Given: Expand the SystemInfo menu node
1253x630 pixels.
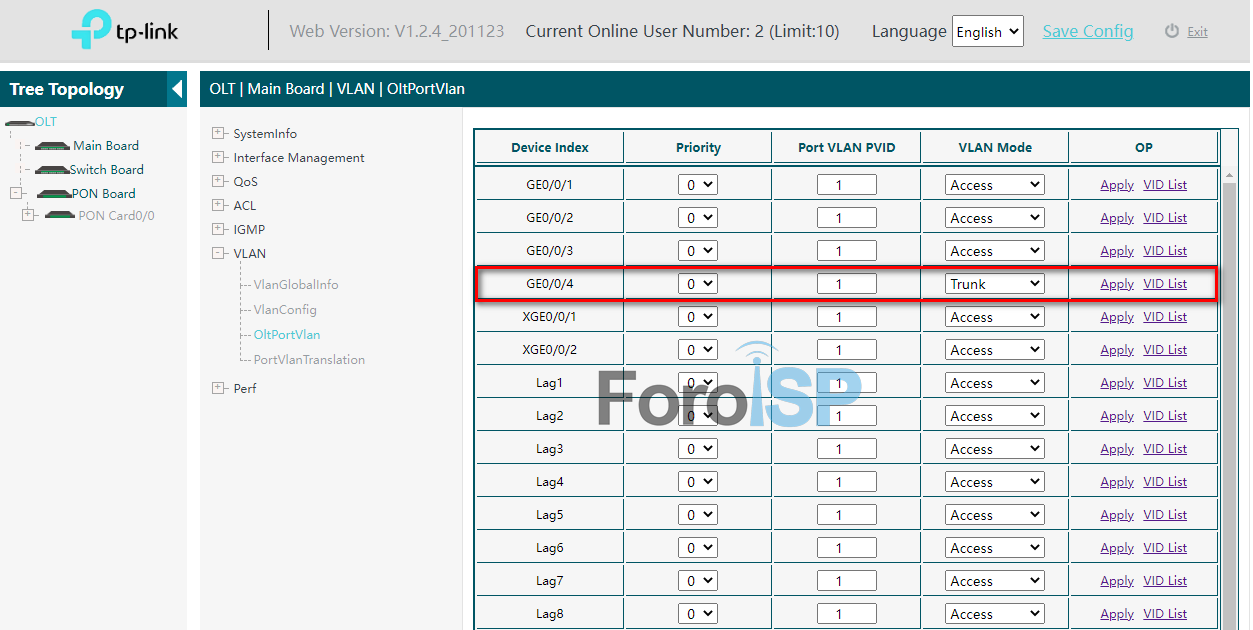Looking at the screenshot, I should (x=219, y=133).
